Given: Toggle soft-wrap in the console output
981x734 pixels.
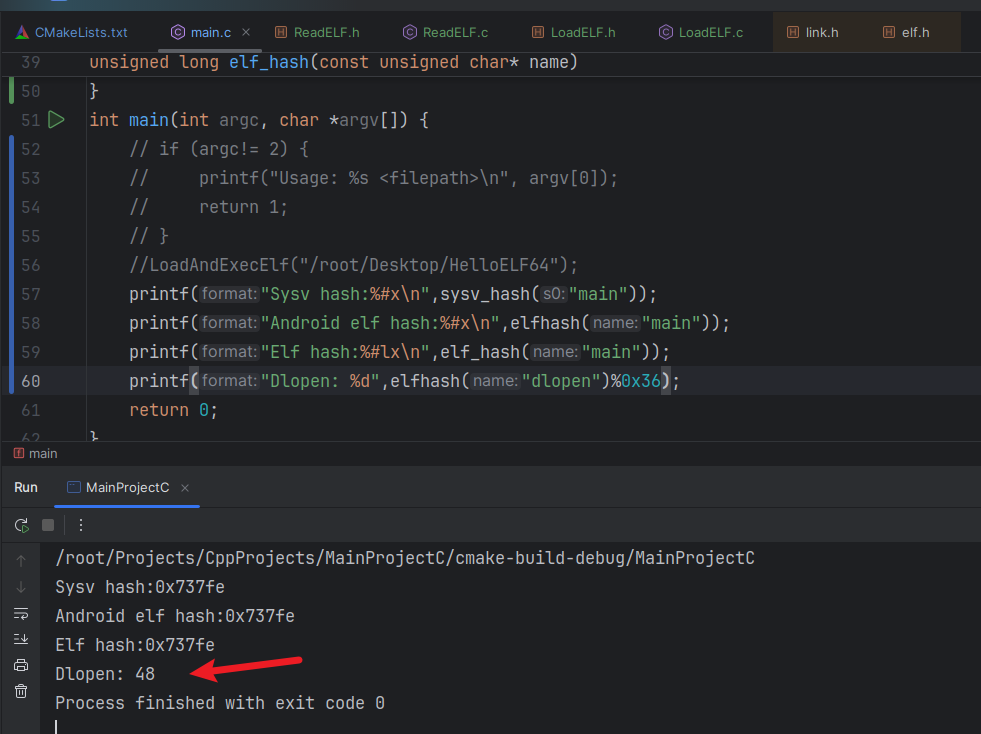Looking at the screenshot, I should tap(21, 613).
